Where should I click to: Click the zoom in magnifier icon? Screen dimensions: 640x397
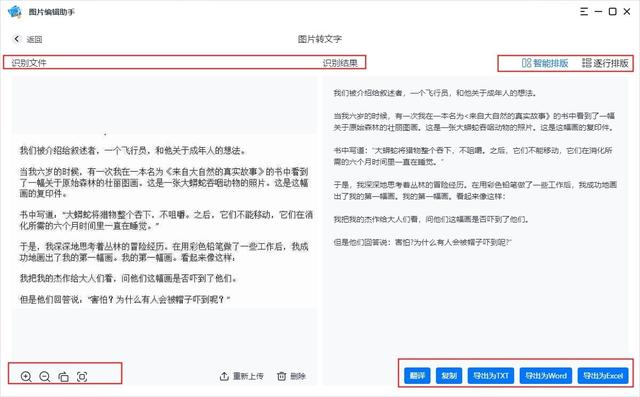pyautogui.click(x=26, y=376)
